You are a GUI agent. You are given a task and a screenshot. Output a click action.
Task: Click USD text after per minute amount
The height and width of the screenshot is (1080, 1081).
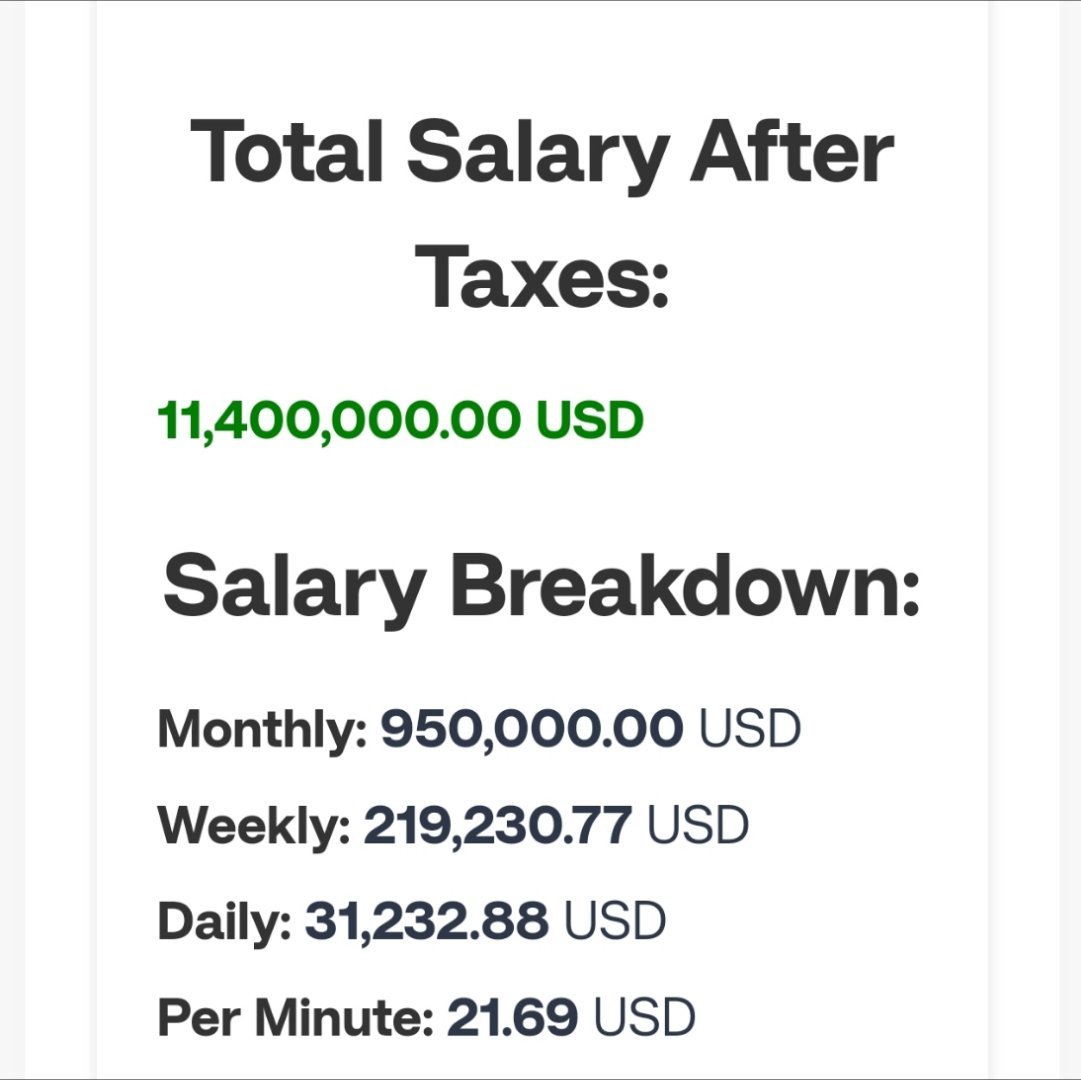point(644,1017)
